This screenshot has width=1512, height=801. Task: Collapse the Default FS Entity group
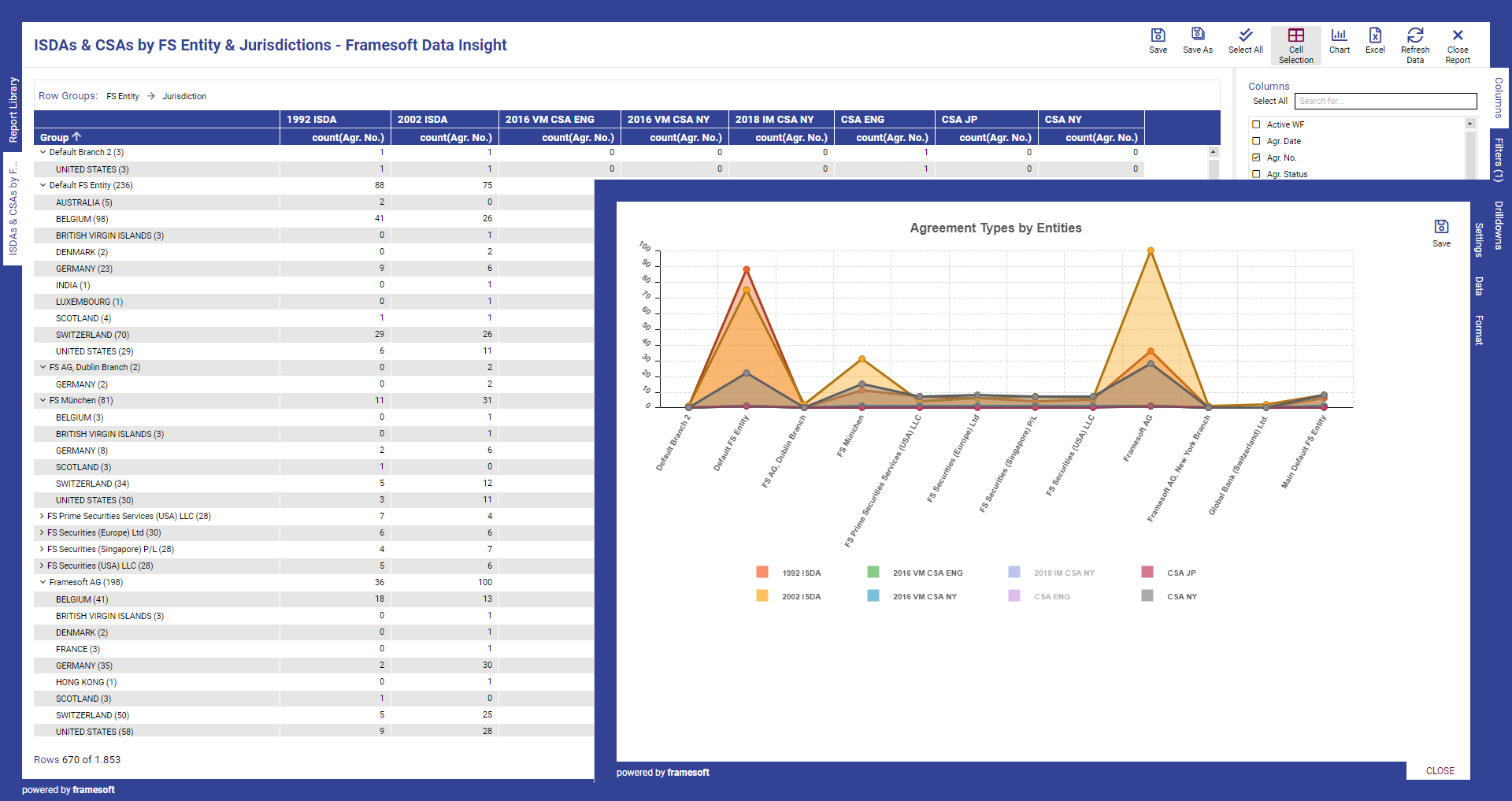[x=43, y=185]
